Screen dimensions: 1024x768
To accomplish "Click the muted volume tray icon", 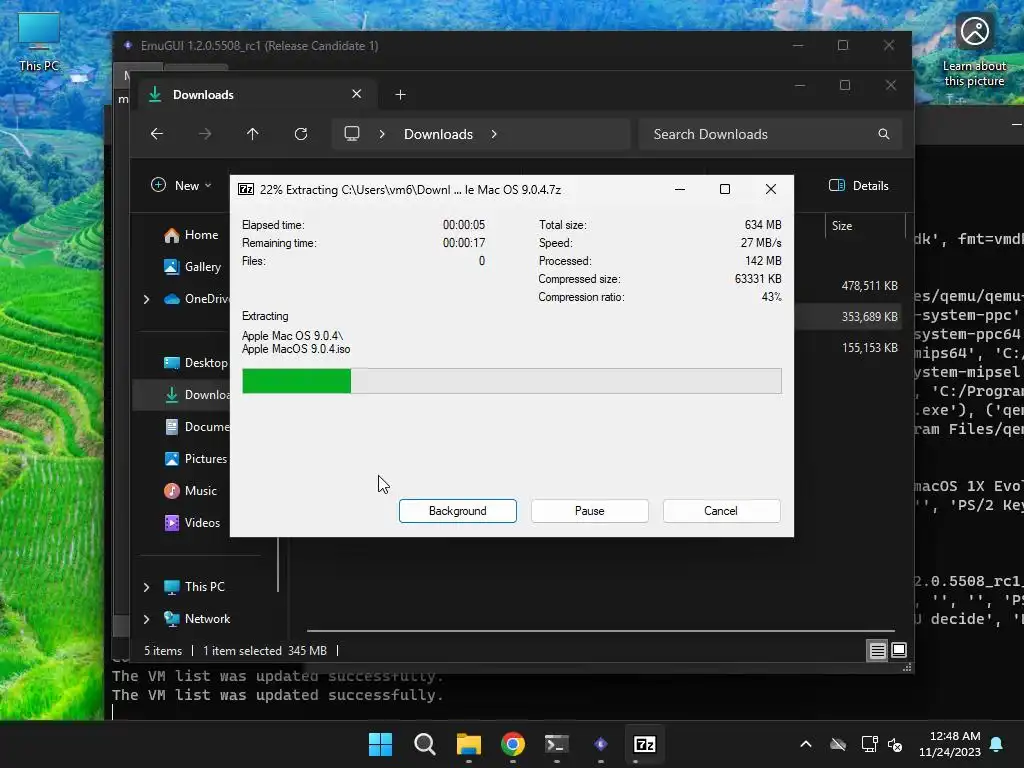I will 895,744.
